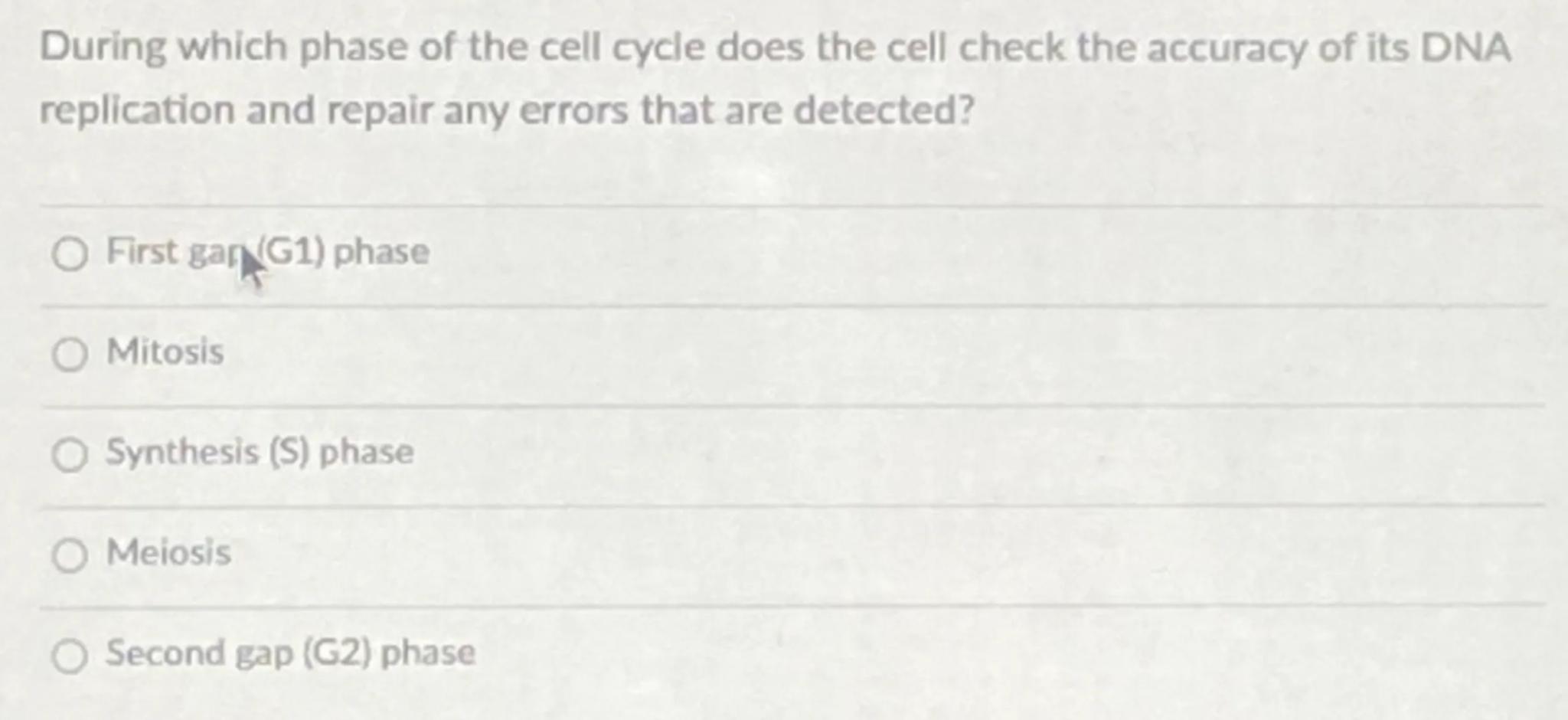This screenshot has width=1568, height=720.
Task: Select the Second gap (G2) phase radio button
Action: click(70, 656)
